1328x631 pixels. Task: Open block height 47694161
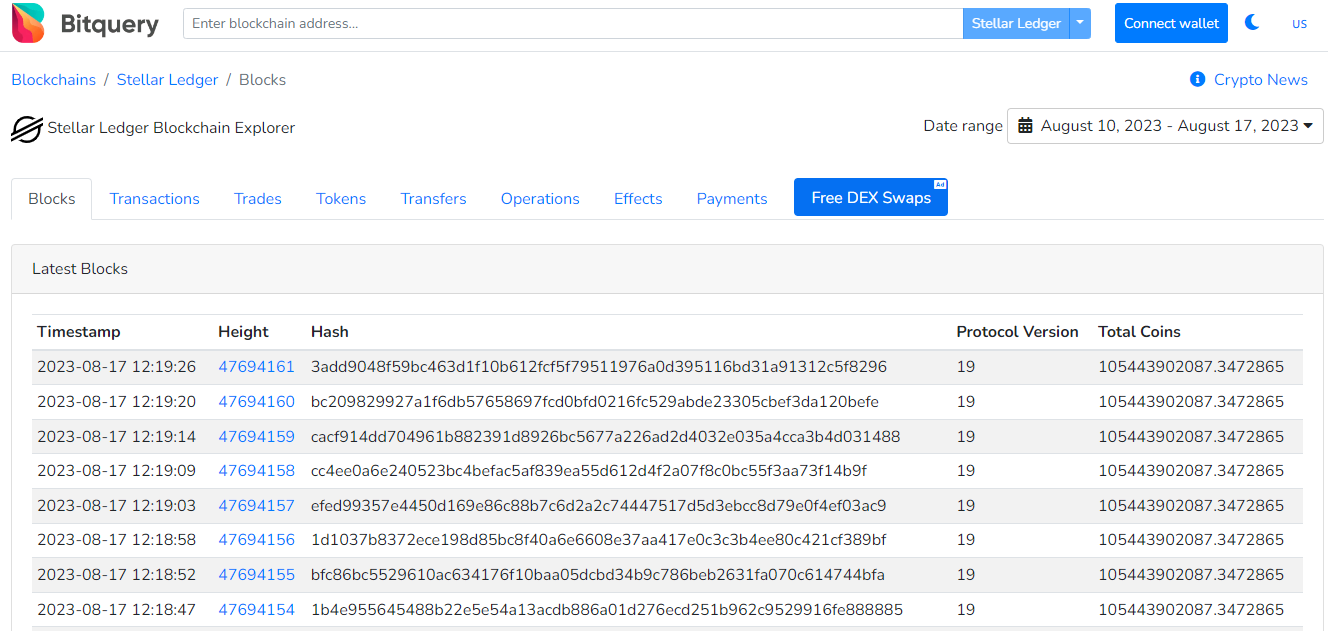[257, 367]
